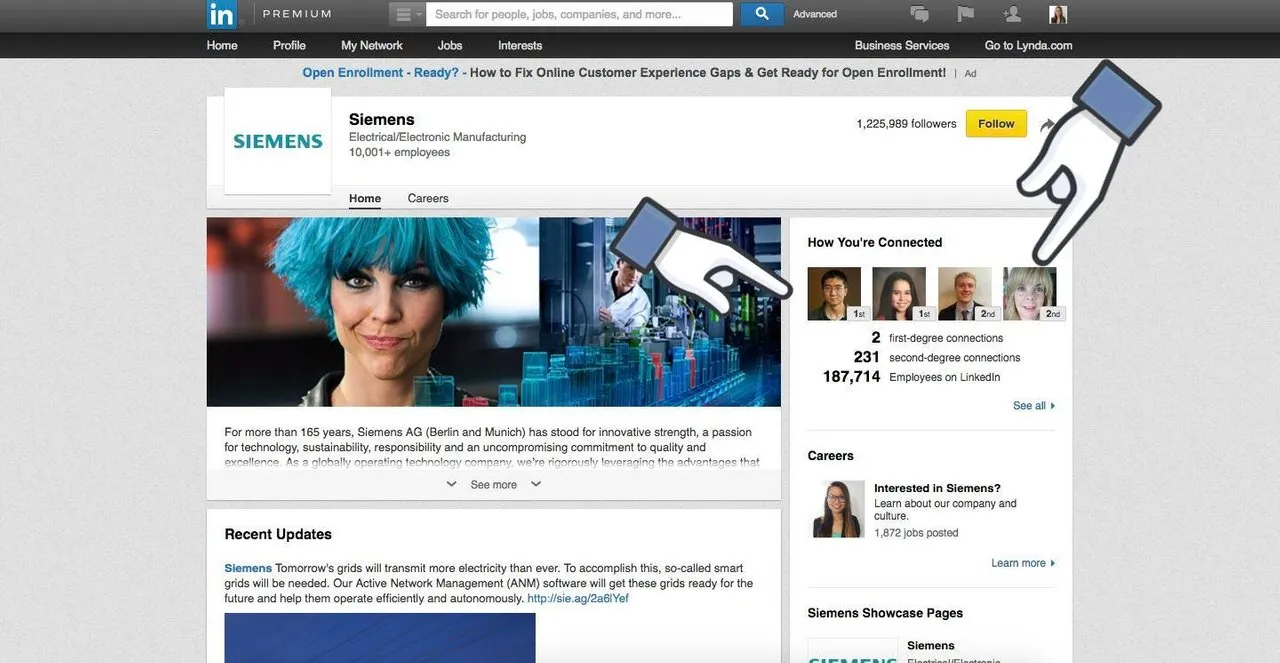Click Electrical/Electronic Manufacturing industry text
1280x663 pixels.
tap(437, 137)
